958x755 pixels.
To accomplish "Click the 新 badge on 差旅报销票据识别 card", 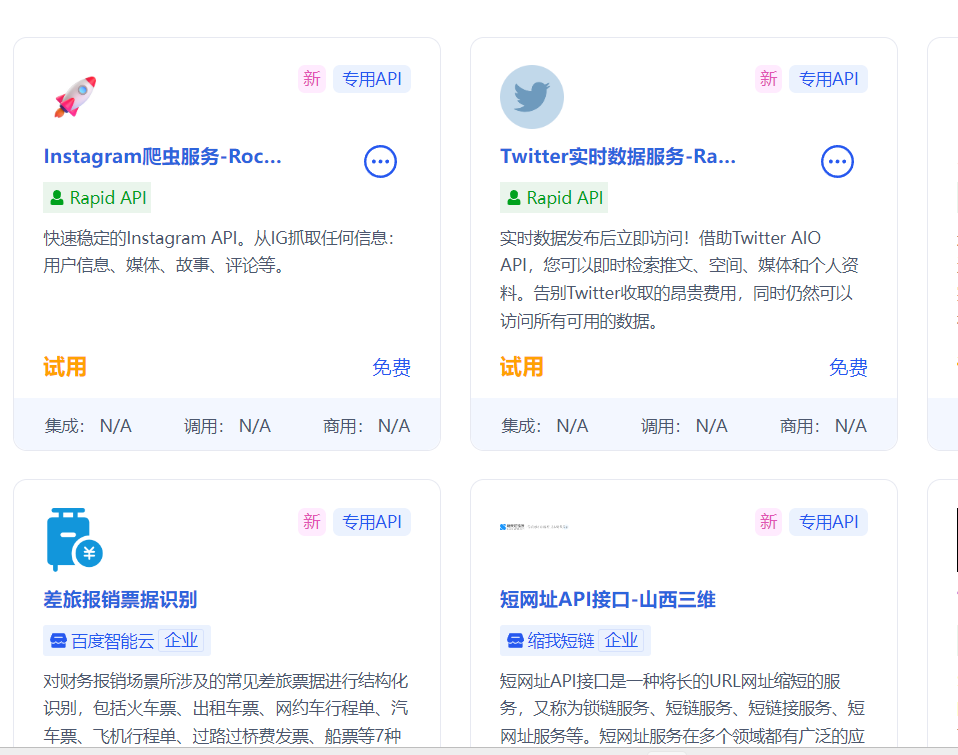I will [312, 522].
